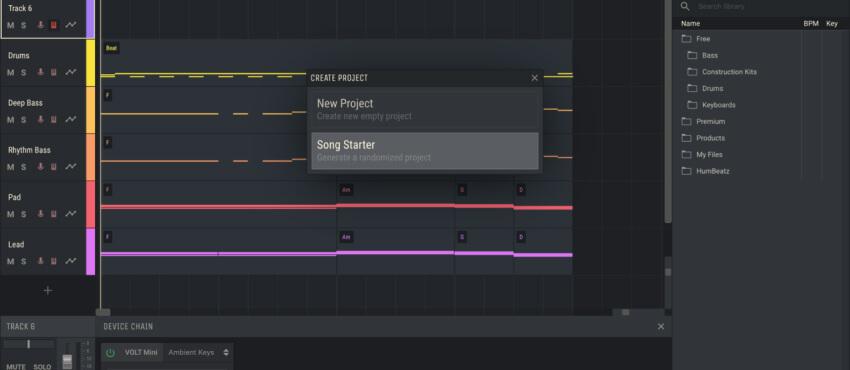
Task: Click the timeline horizontal scrollbar handle
Action: click(103, 313)
